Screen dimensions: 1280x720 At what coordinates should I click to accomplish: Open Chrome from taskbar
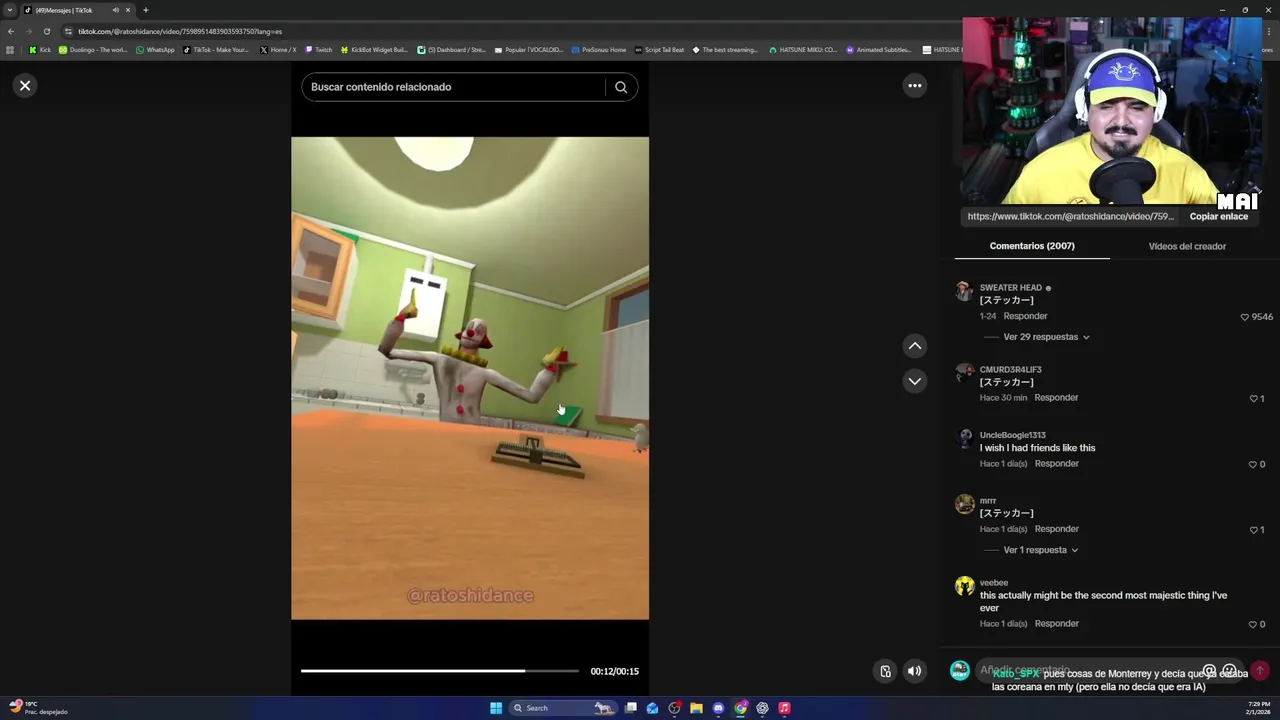click(740, 708)
